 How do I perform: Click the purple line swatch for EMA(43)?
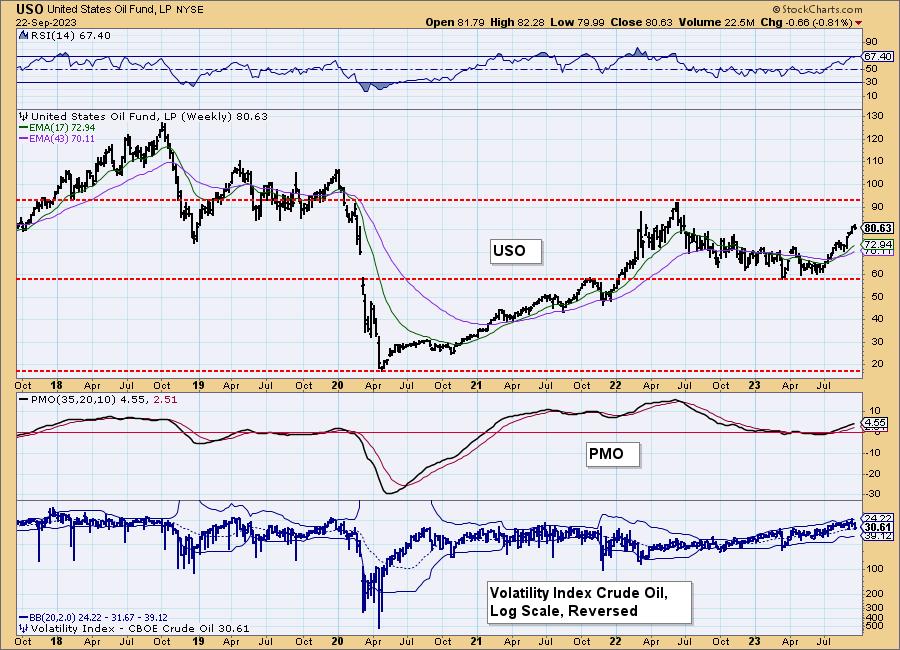point(24,138)
